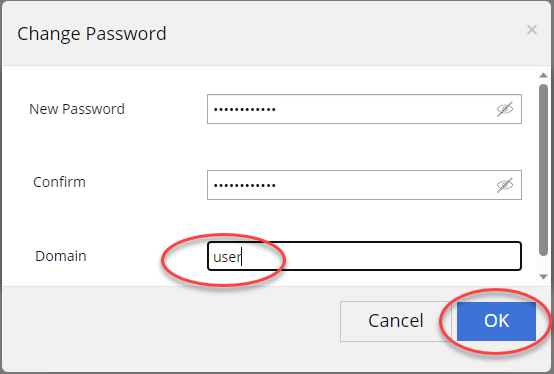
Task: Reveal the New Password using the eye icon
Action: coord(505,109)
